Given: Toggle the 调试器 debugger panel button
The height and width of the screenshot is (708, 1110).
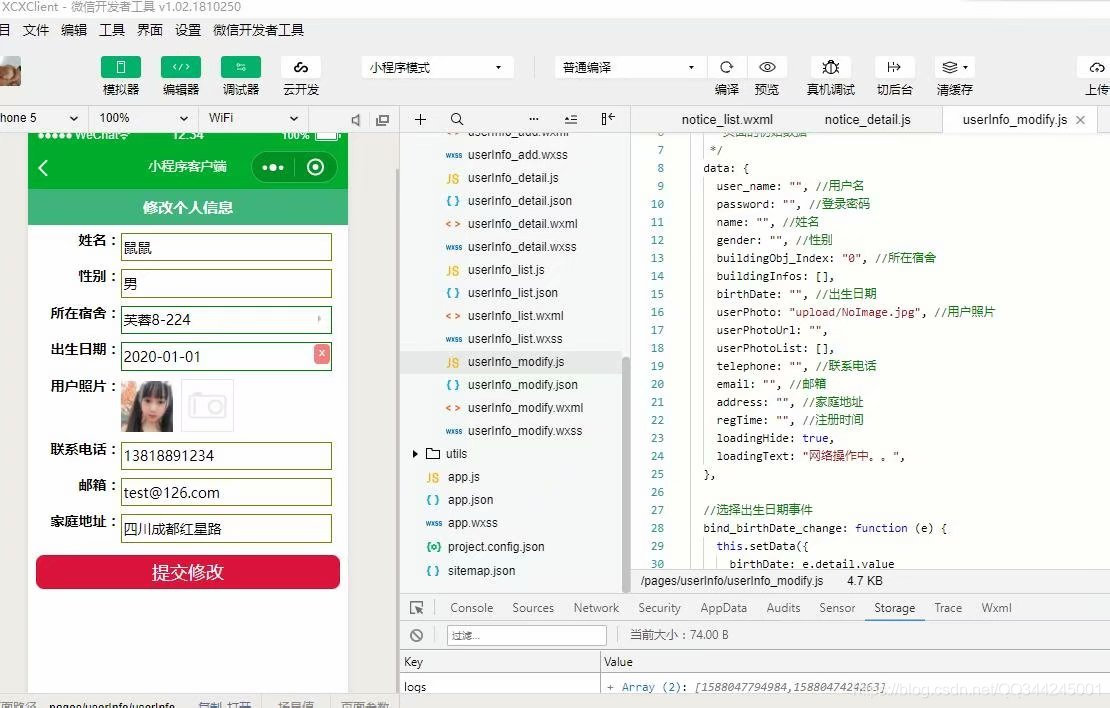Looking at the screenshot, I should (x=241, y=67).
